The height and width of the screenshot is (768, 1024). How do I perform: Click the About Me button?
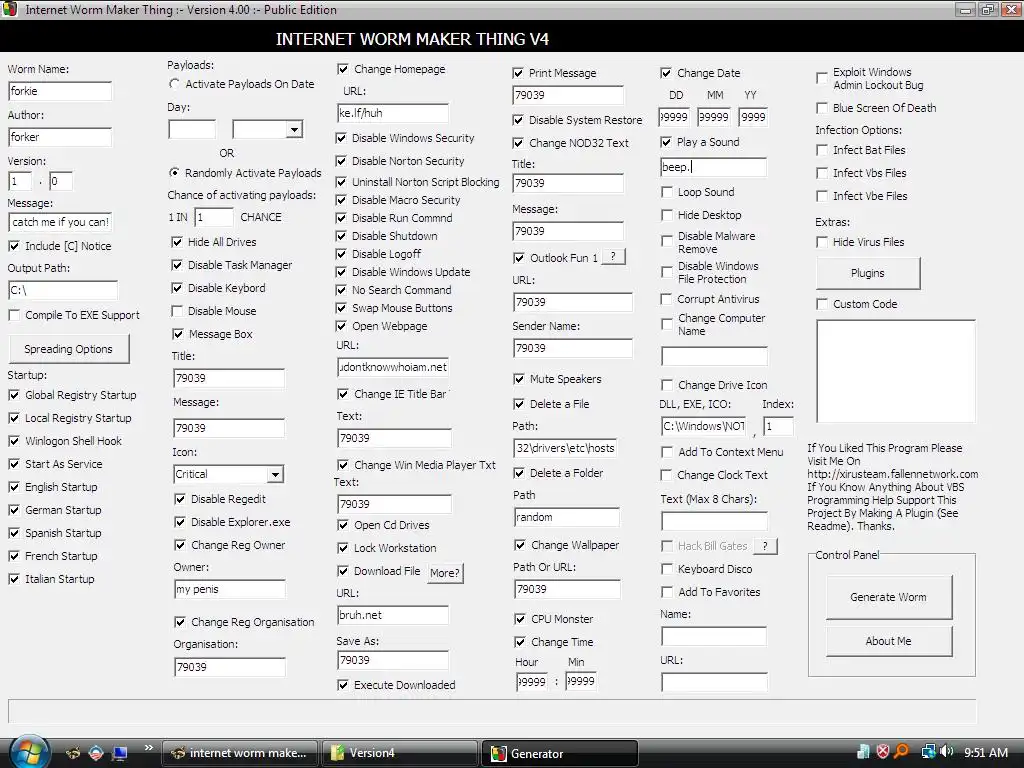tap(888, 641)
